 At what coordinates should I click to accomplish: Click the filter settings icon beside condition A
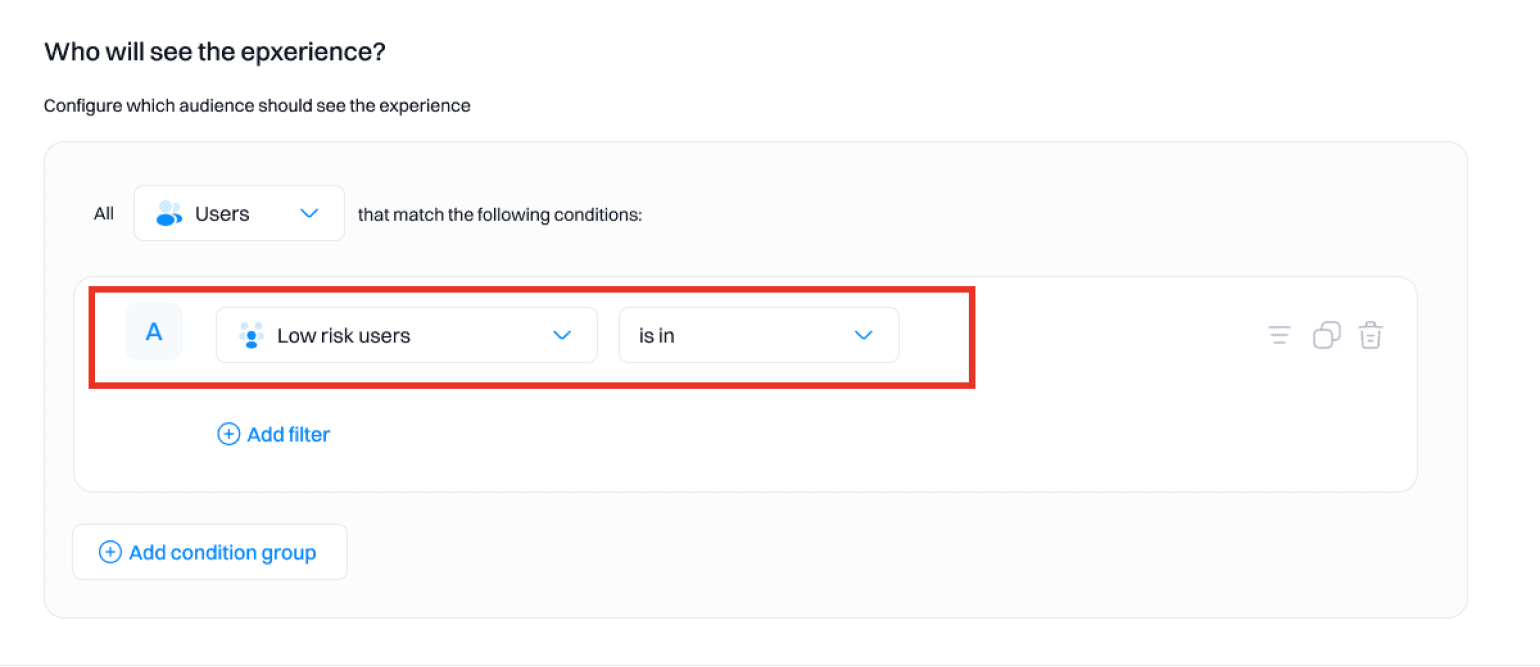coord(1278,335)
